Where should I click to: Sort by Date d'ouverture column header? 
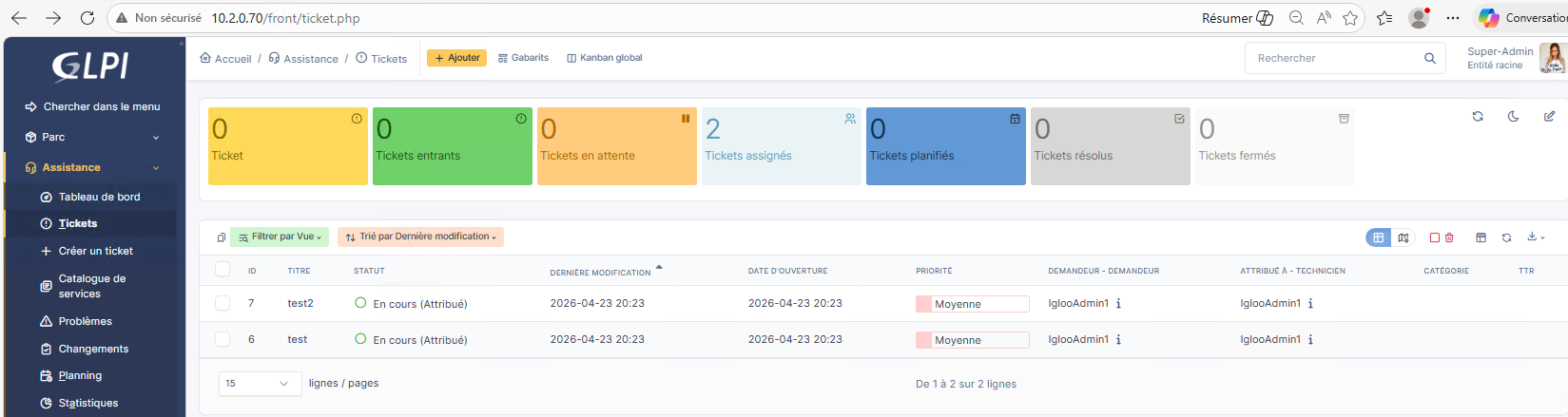coord(787,271)
